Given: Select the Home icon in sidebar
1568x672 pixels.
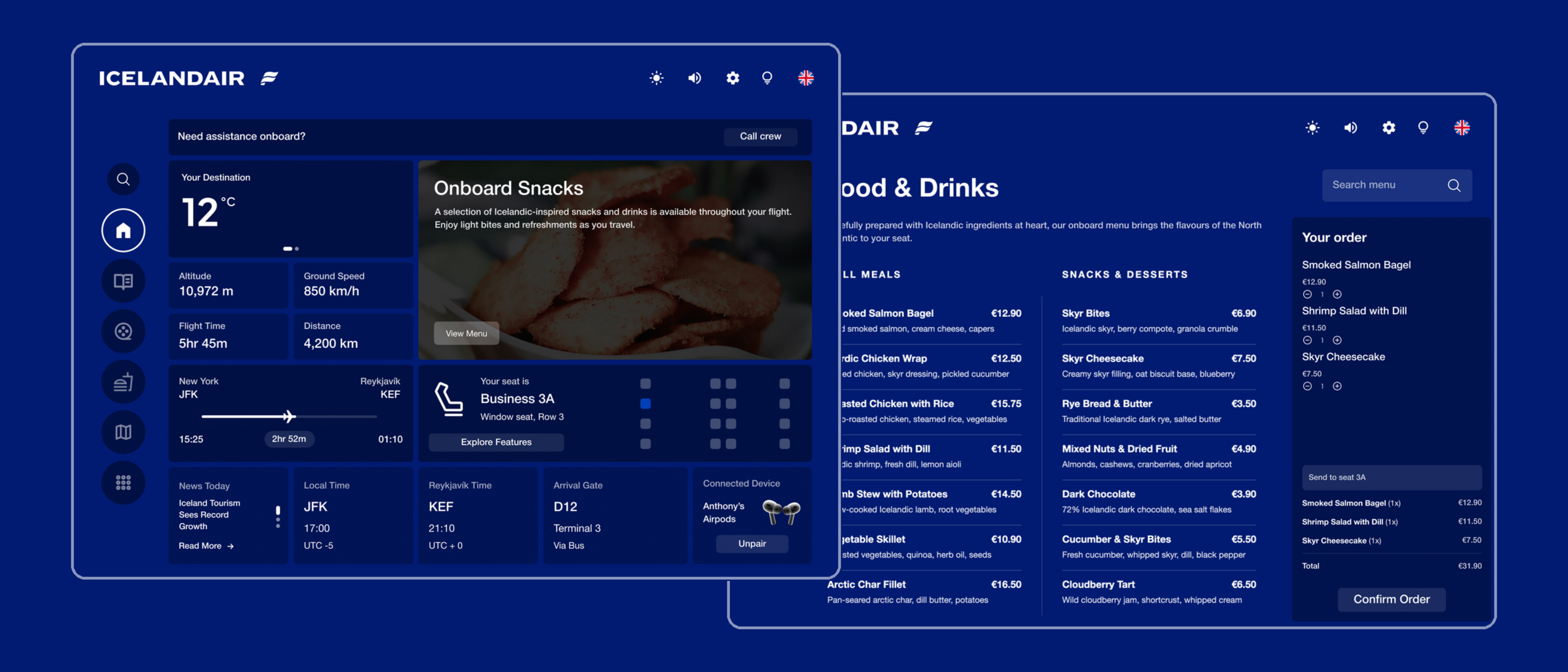Looking at the screenshot, I should (123, 230).
